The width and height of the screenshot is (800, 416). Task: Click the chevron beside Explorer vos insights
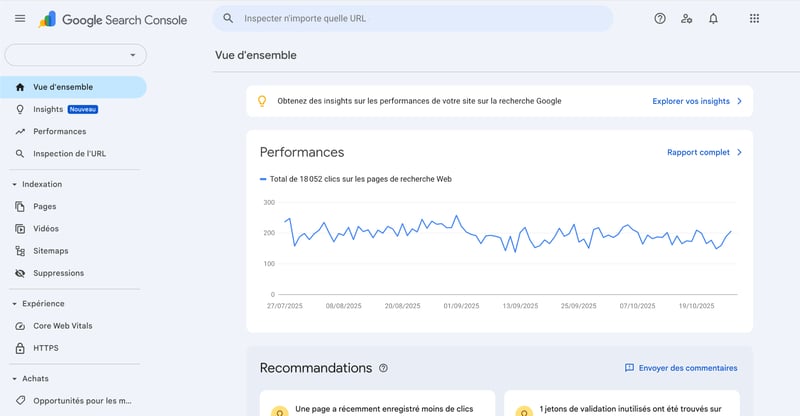(x=739, y=101)
